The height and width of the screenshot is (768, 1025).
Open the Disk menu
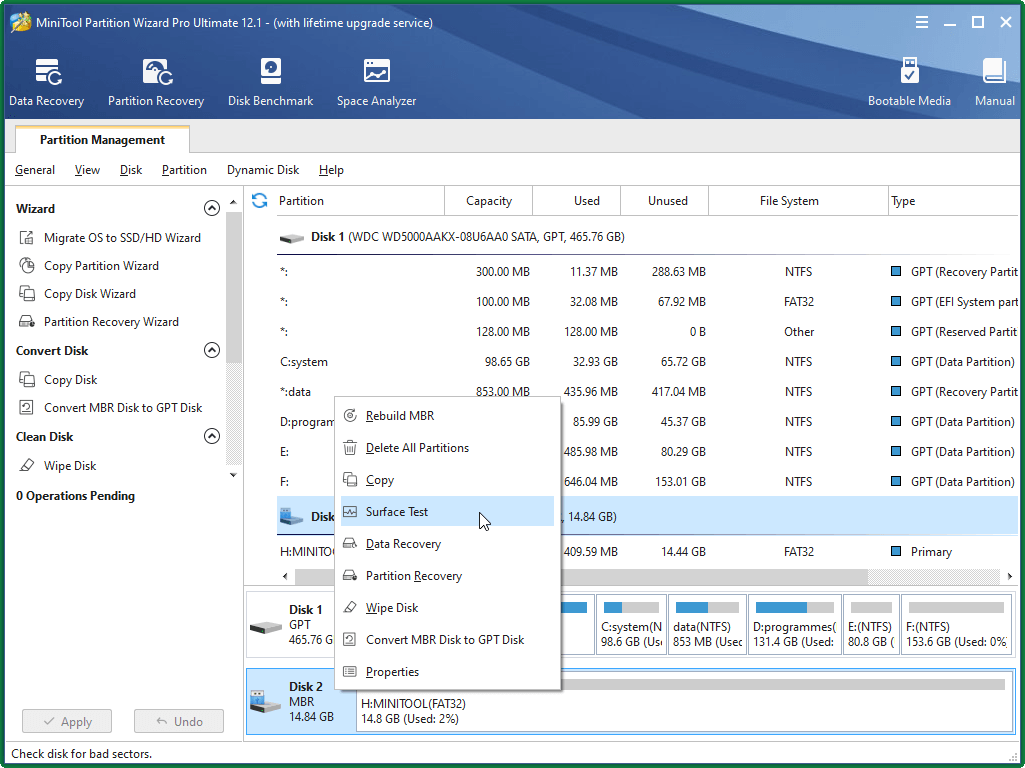(131, 170)
